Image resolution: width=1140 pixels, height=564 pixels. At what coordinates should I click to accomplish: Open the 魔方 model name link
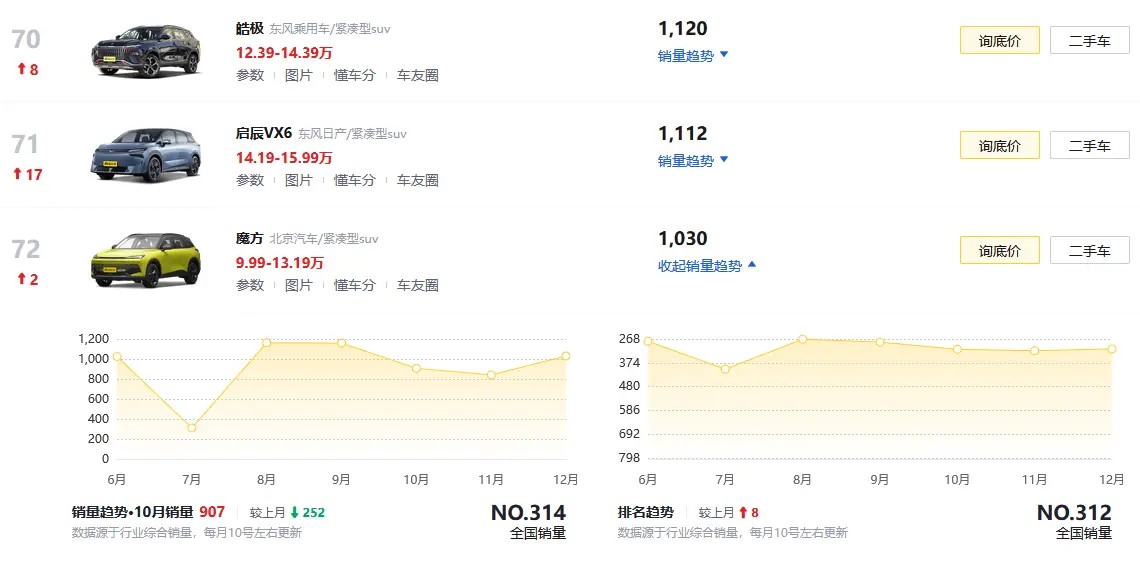click(x=249, y=238)
